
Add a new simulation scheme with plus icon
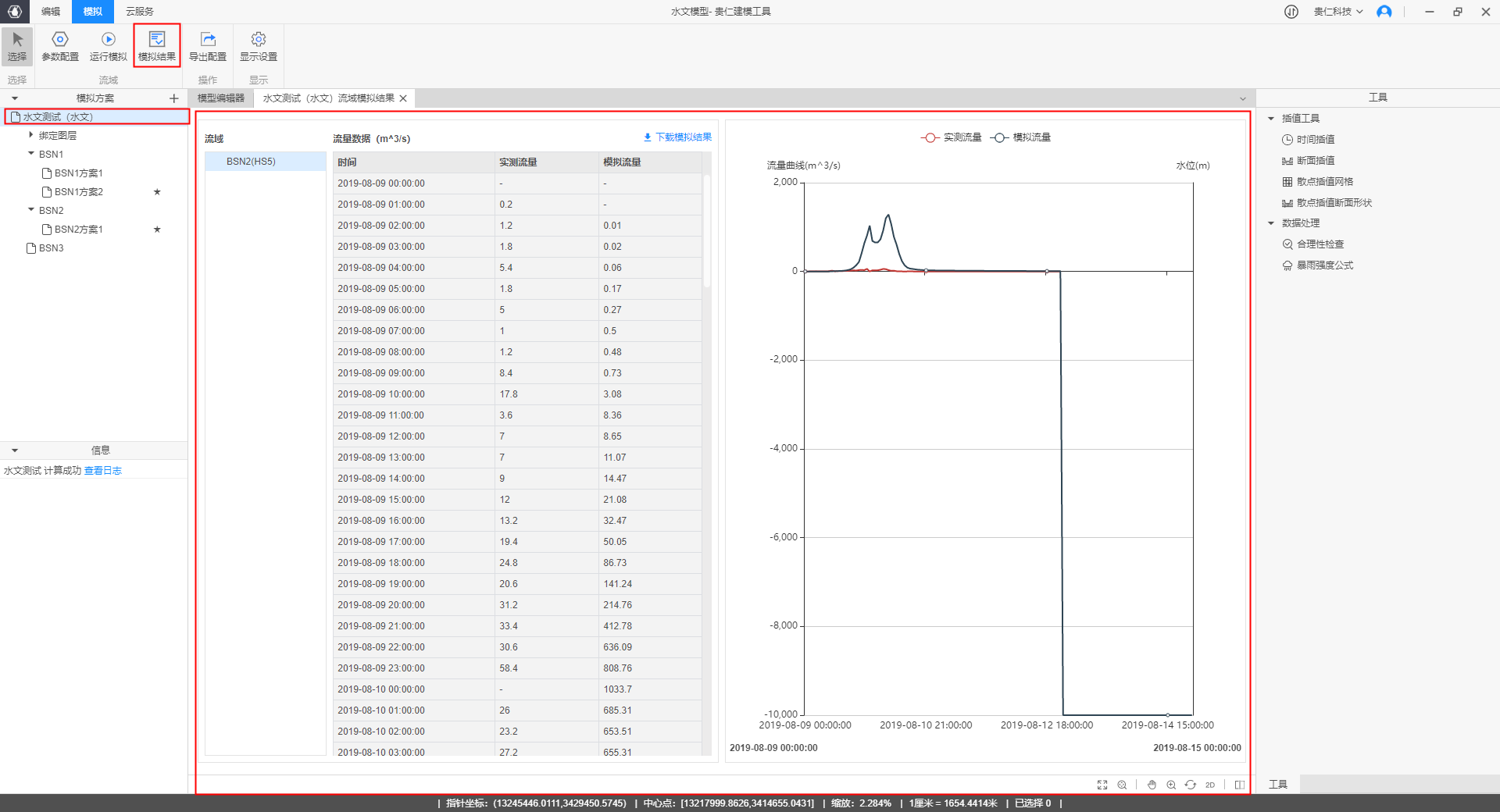pyautogui.click(x=174, y=98)
